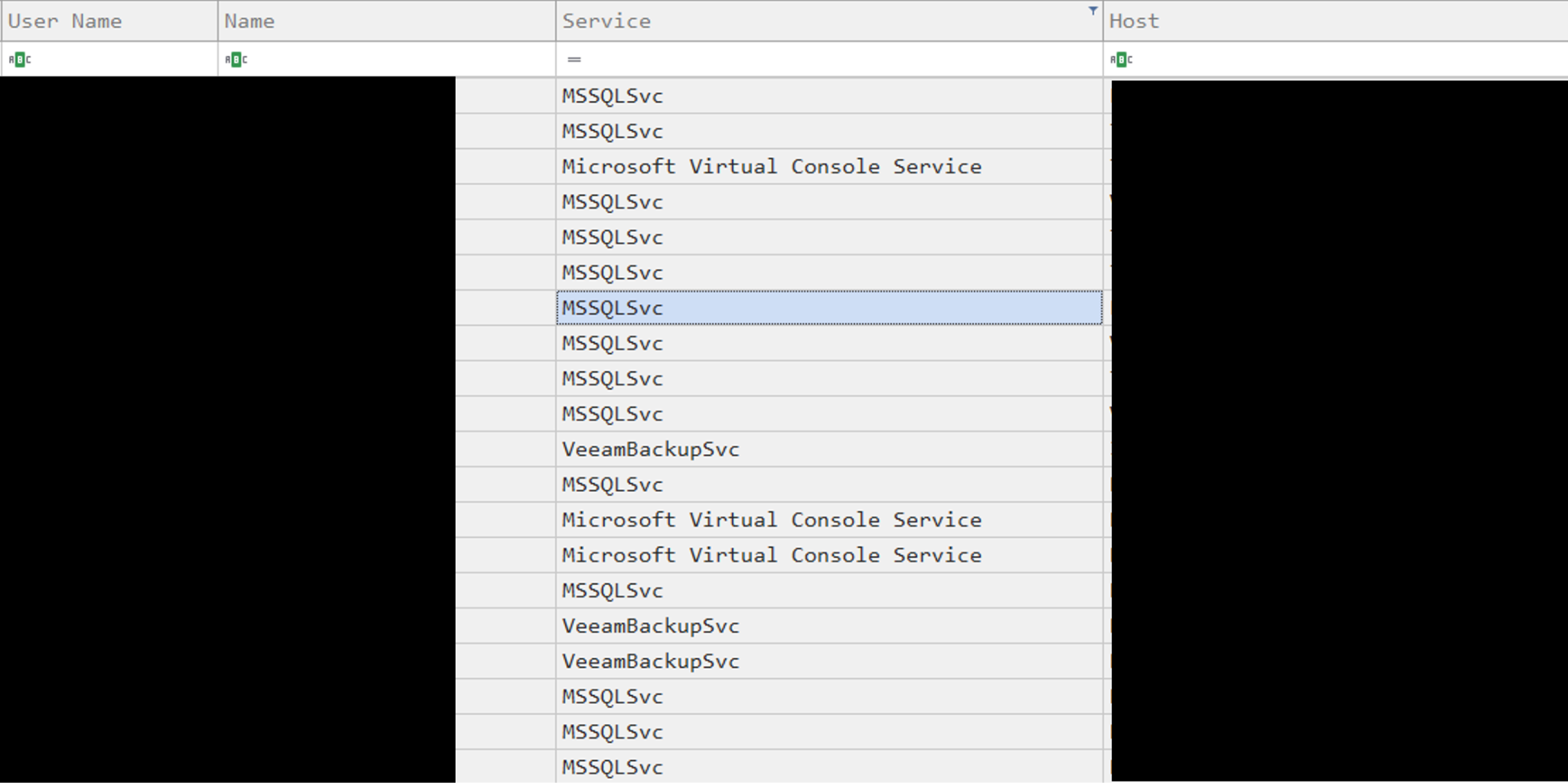This screenshot has height=783, width=1568.
Task: Select the Microsoft Virtual Console Service row
Action: (x=771, y=166)
